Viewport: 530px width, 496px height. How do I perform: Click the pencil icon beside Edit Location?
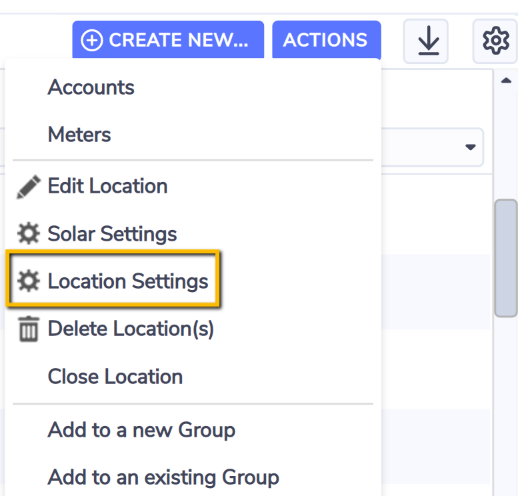pyautogui.click(x=28, y=187)
